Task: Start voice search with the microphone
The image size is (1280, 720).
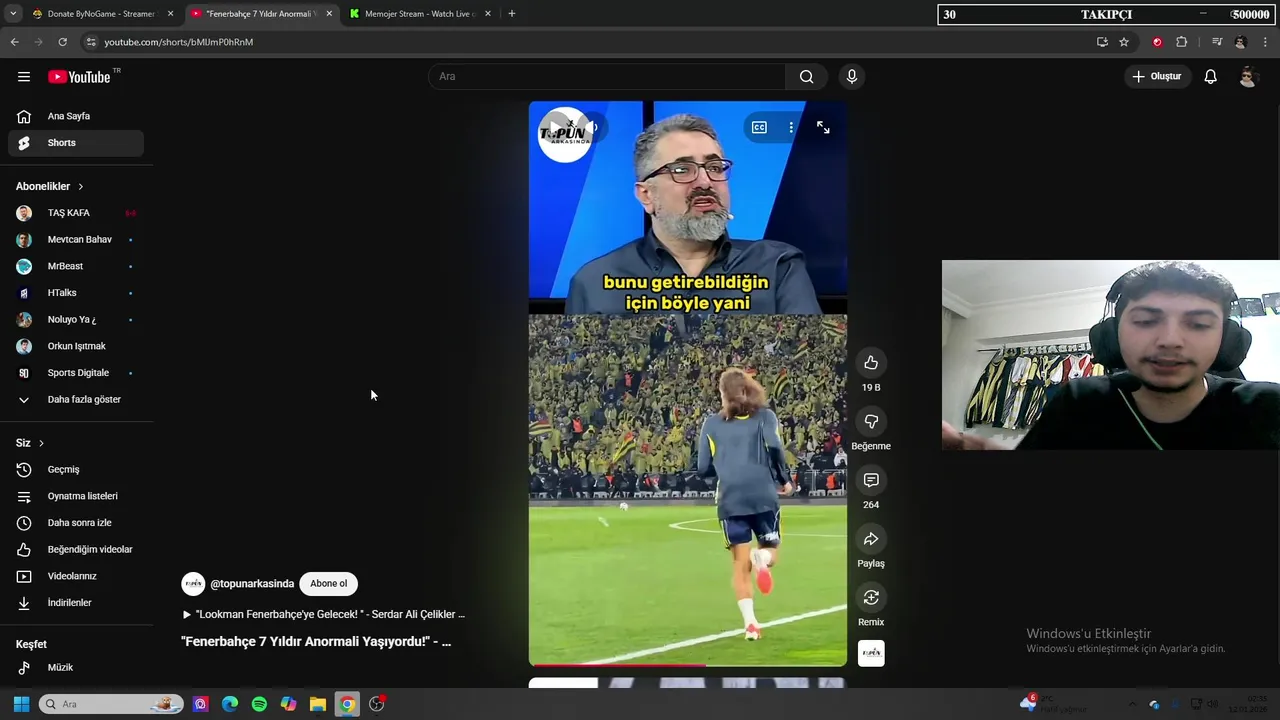Action: click(x=852, y=77)
